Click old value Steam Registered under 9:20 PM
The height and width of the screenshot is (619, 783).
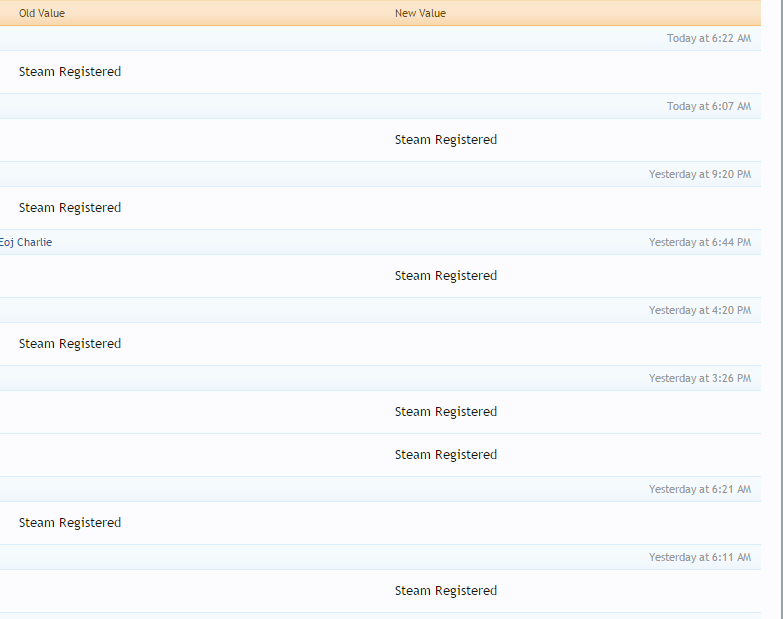pos(70,208)
